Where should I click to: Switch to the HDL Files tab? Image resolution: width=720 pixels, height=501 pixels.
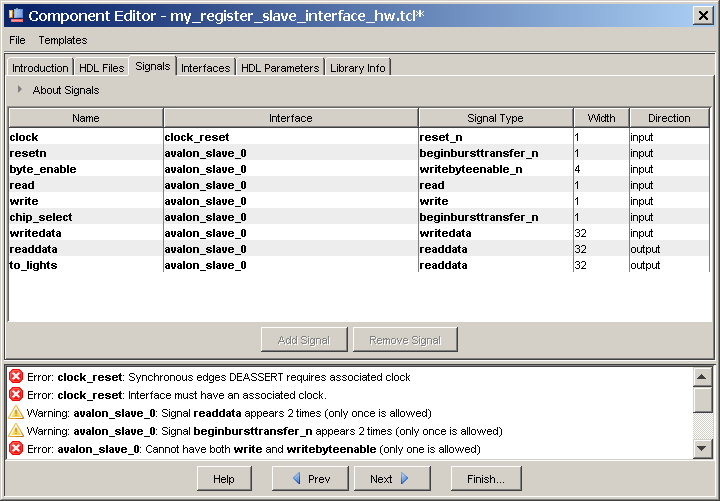pos(101,68)
